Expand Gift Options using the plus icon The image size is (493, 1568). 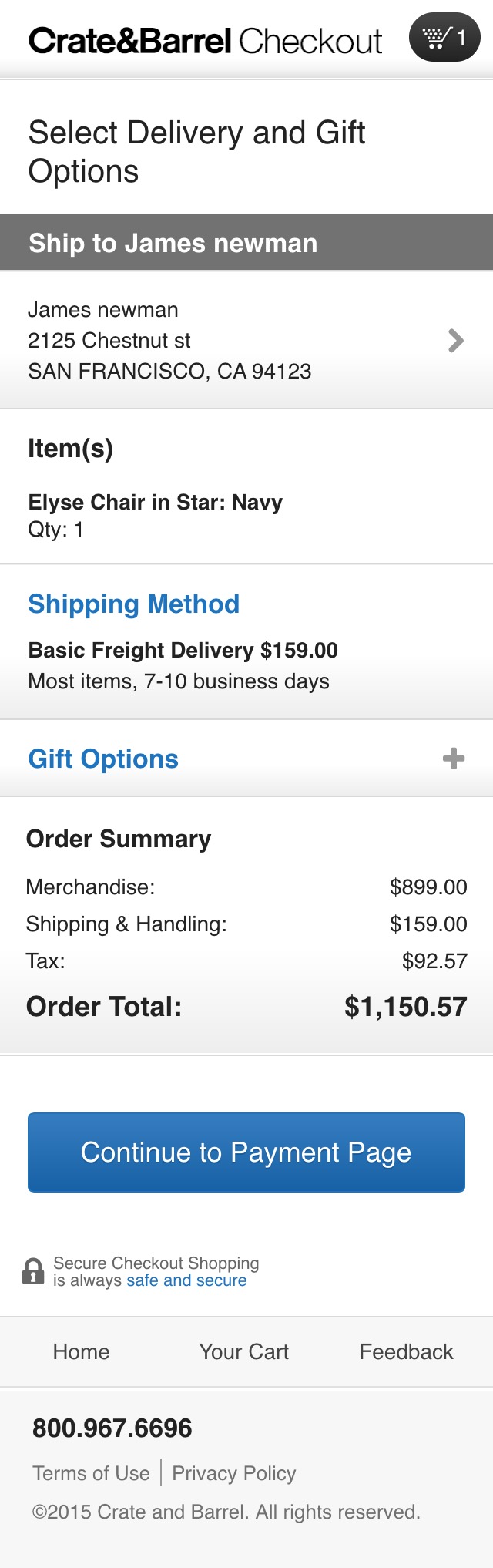click(454, 759)
